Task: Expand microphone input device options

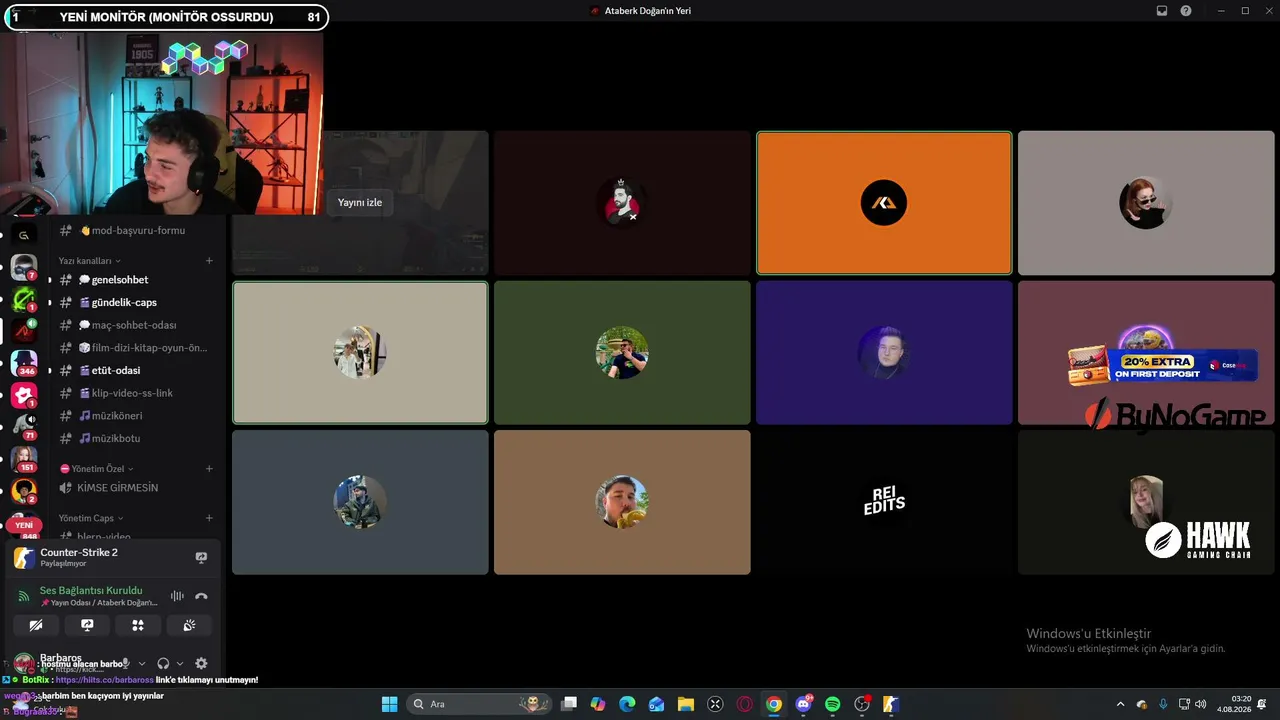Action: tap(142, 663)
